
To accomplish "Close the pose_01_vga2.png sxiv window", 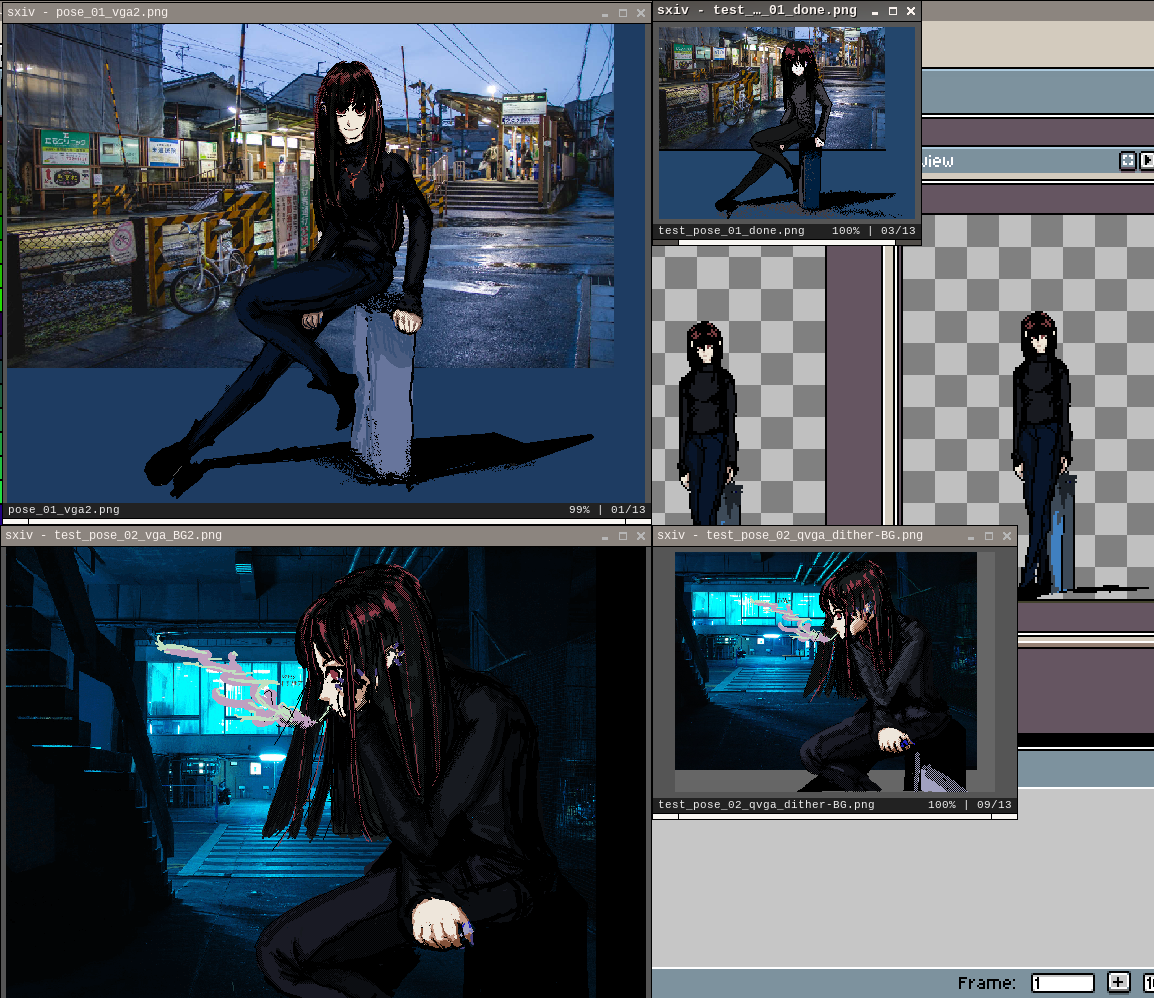I will (641, 13).
